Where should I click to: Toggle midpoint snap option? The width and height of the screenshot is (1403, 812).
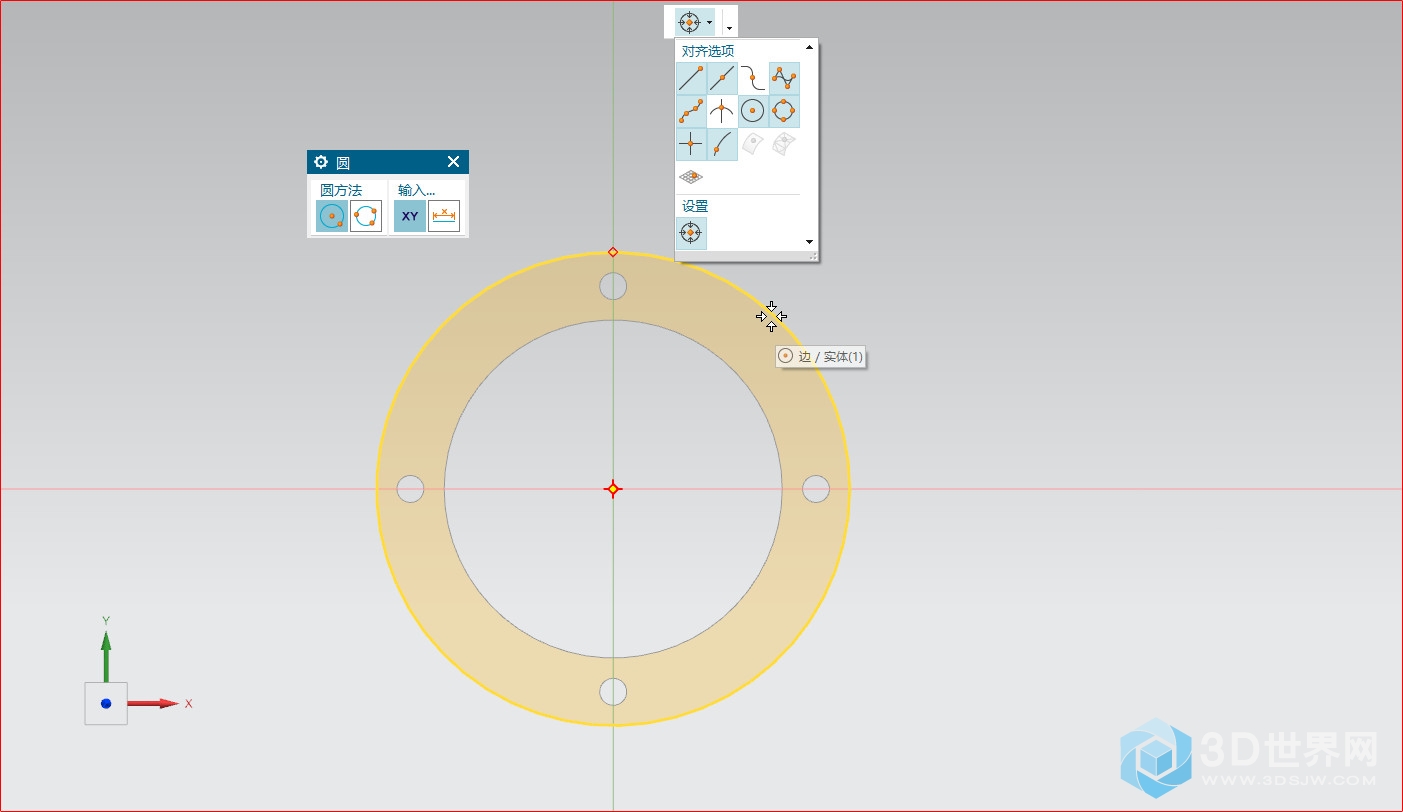722,78
